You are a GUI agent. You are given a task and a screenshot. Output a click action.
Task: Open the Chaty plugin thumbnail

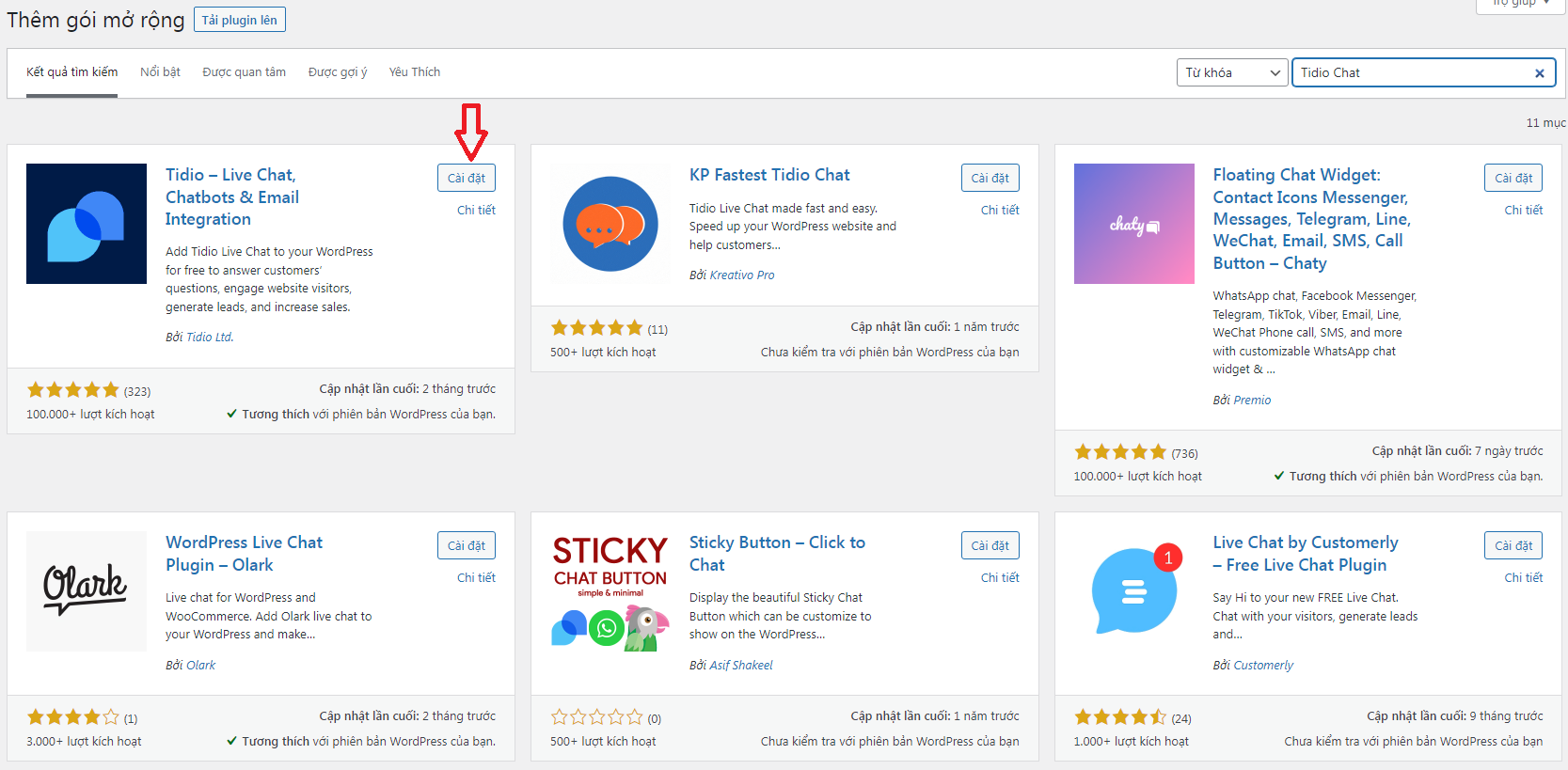click(x=1133, y=224)
